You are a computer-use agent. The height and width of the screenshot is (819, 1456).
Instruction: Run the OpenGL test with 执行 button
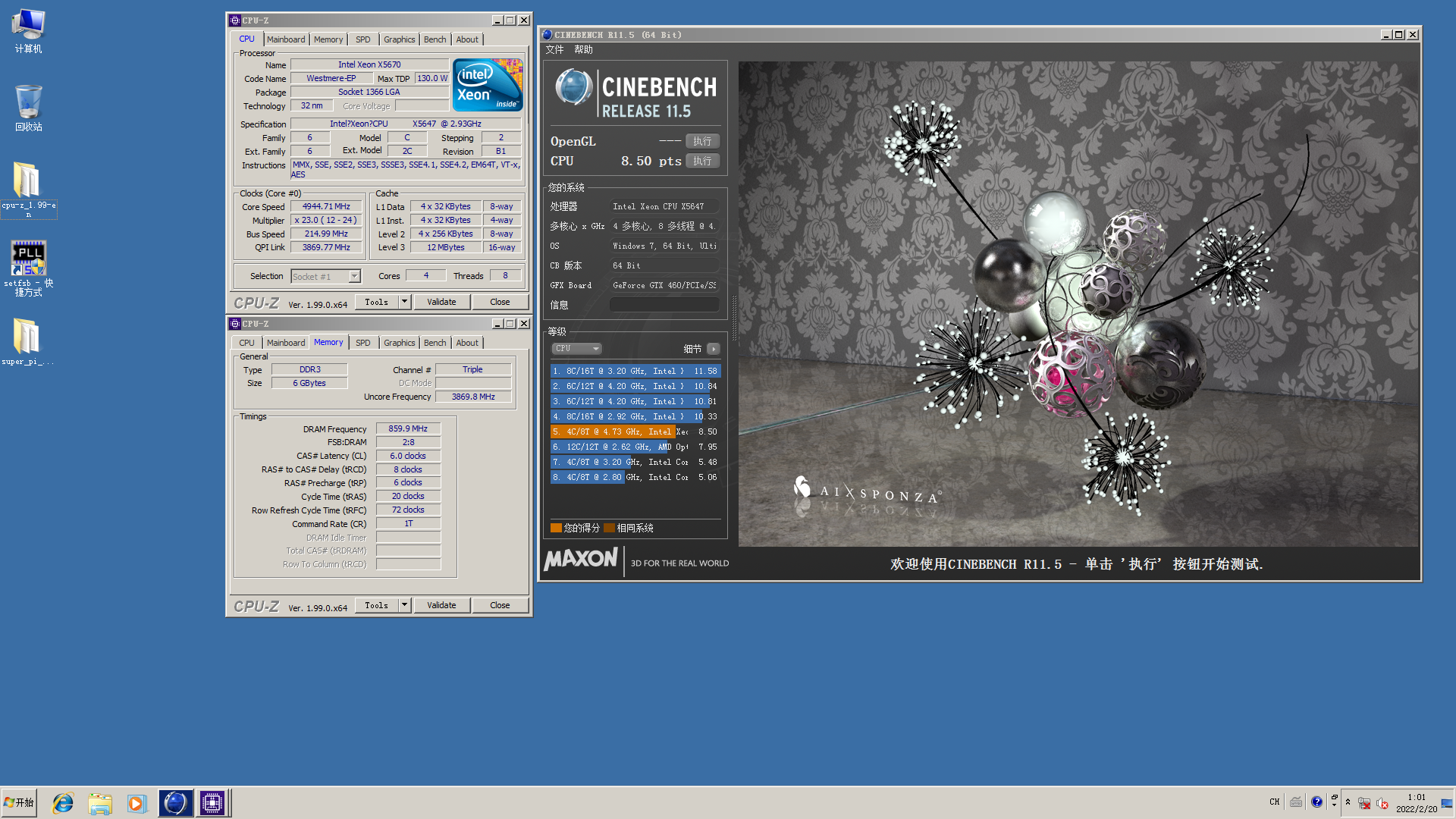[x=702, y=141]
